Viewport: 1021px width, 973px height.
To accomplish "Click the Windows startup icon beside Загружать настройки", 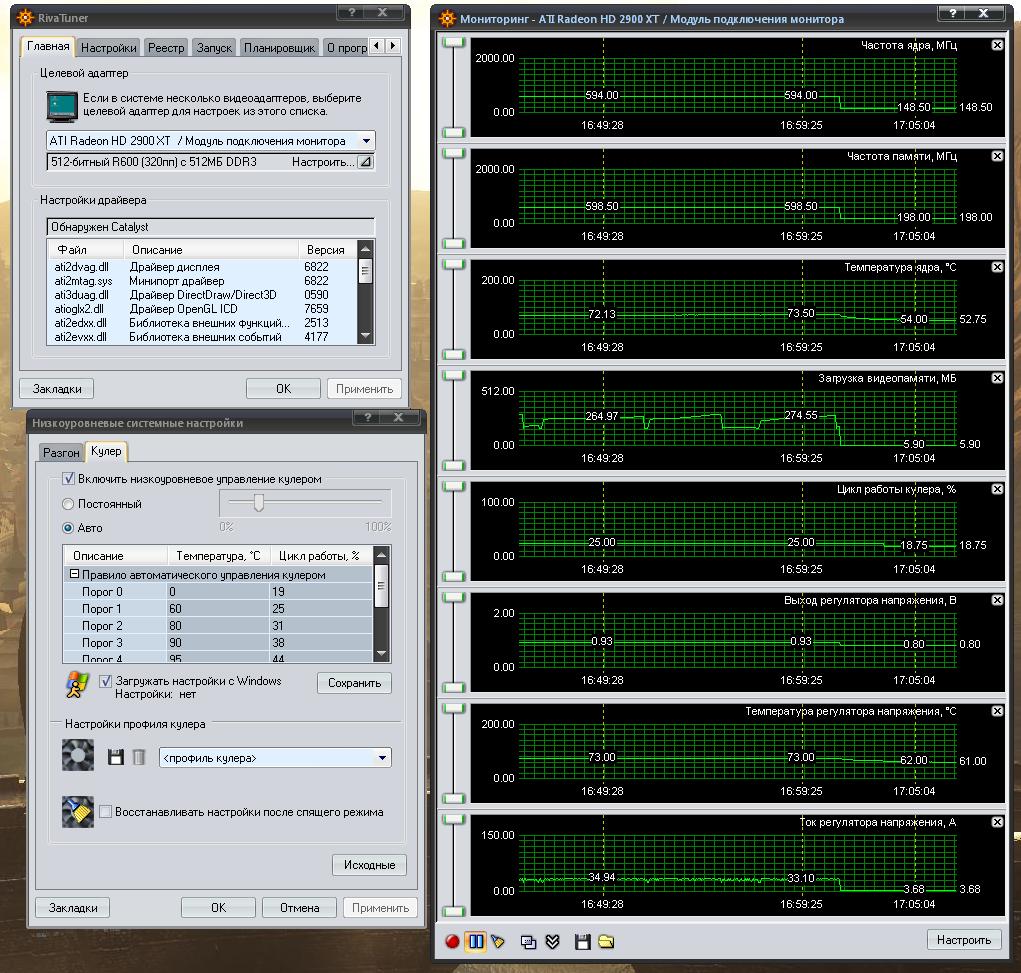I will [x=77, y=686].
